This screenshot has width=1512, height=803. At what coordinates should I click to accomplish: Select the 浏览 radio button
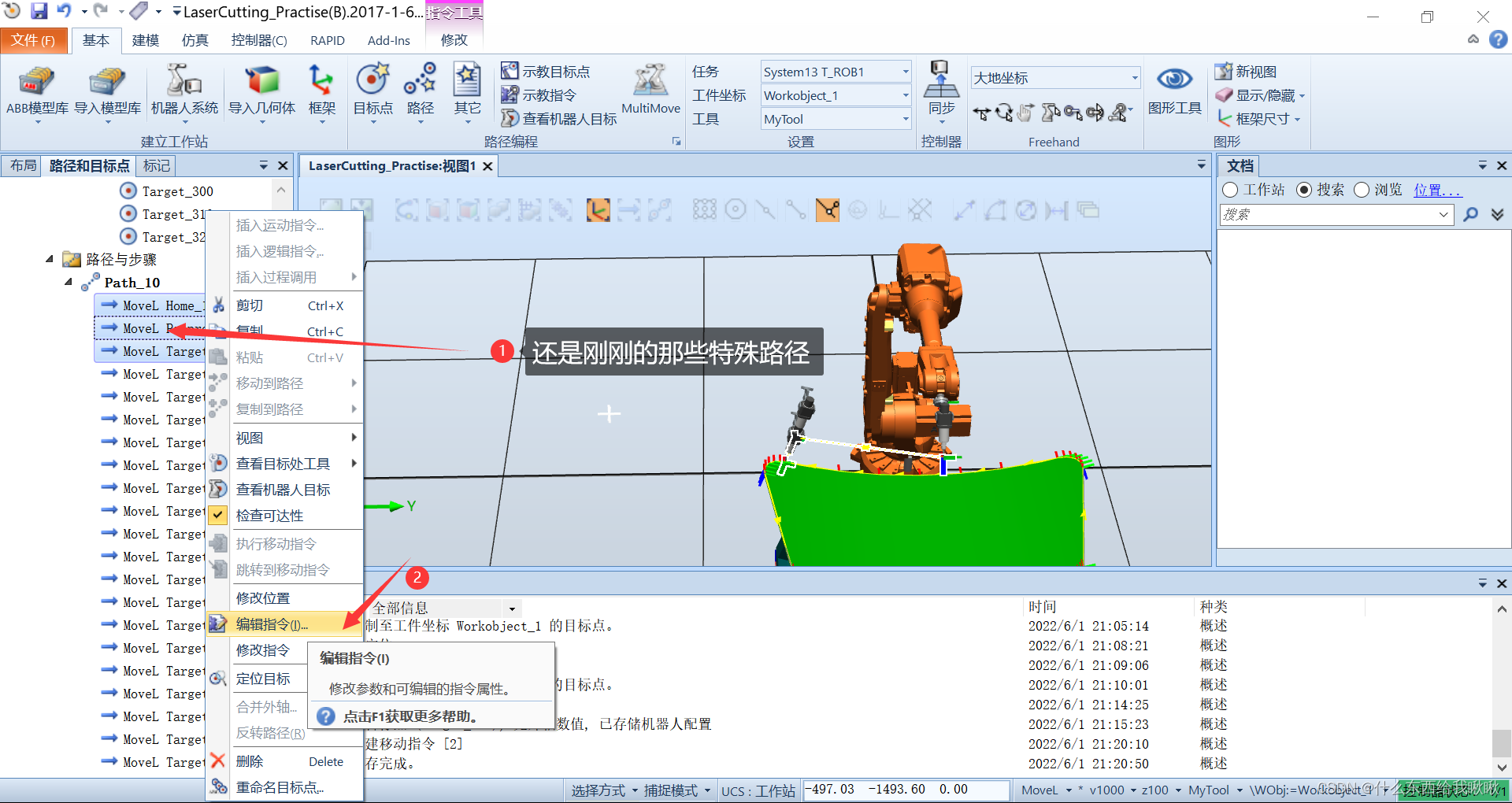coord(1362,190)
